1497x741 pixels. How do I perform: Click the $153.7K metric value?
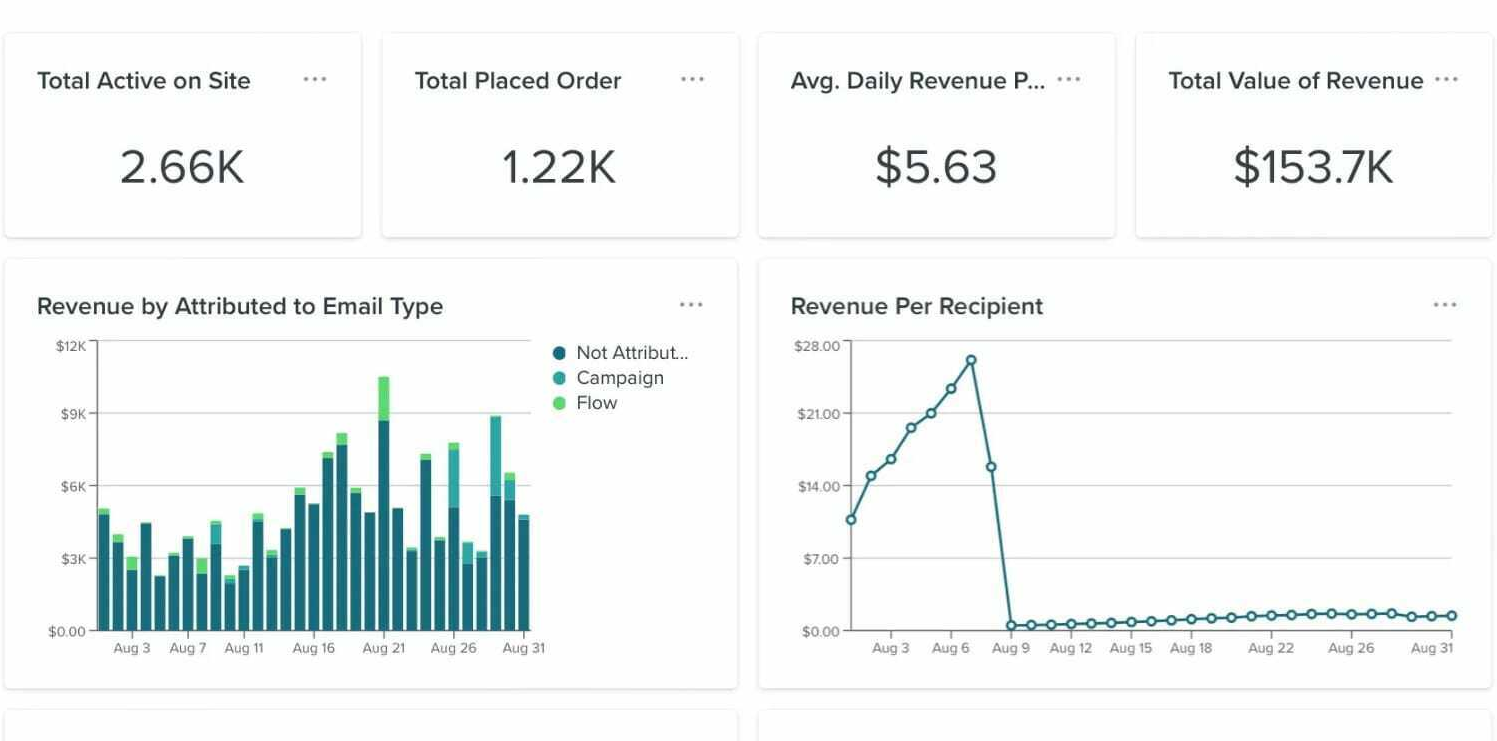click(1313, 167)
